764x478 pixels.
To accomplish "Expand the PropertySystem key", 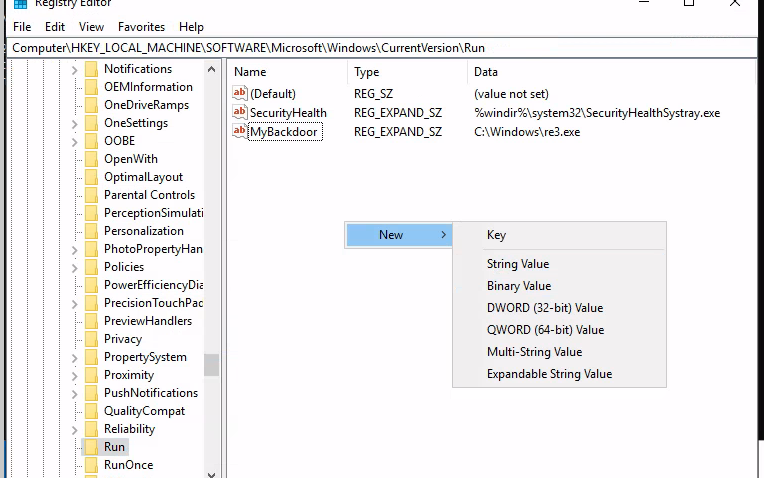I will (x=75, y=359).
